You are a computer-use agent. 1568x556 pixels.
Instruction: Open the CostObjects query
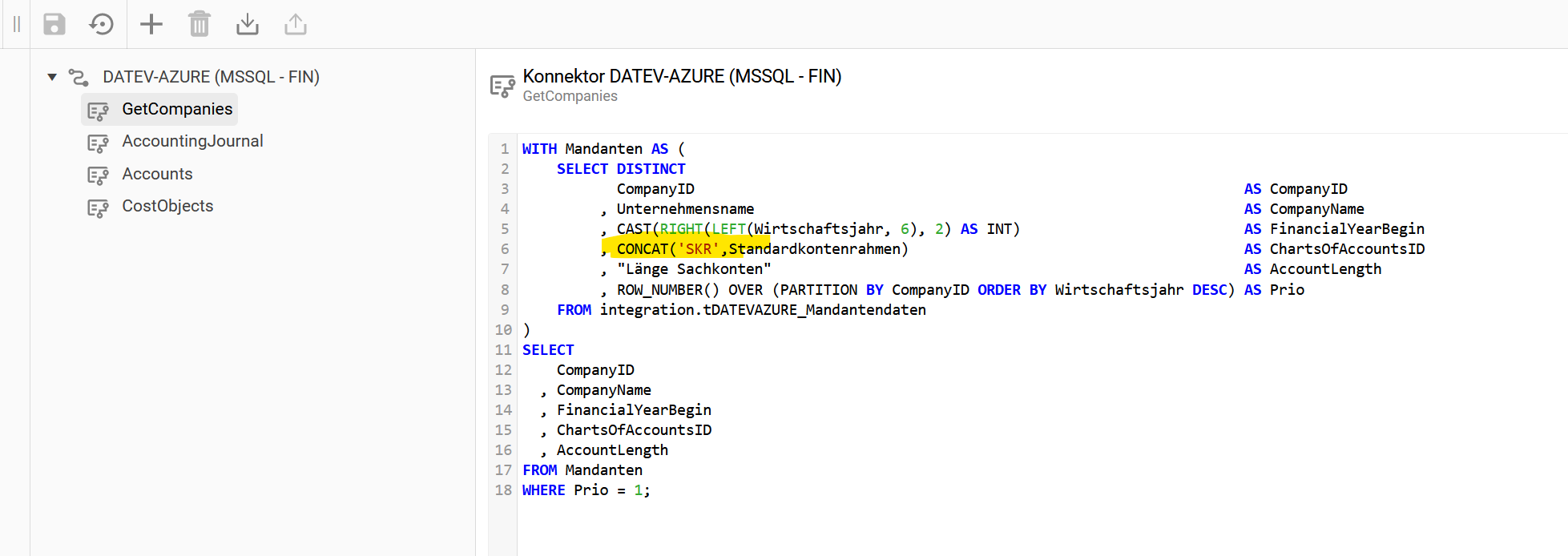pos(167,206)
